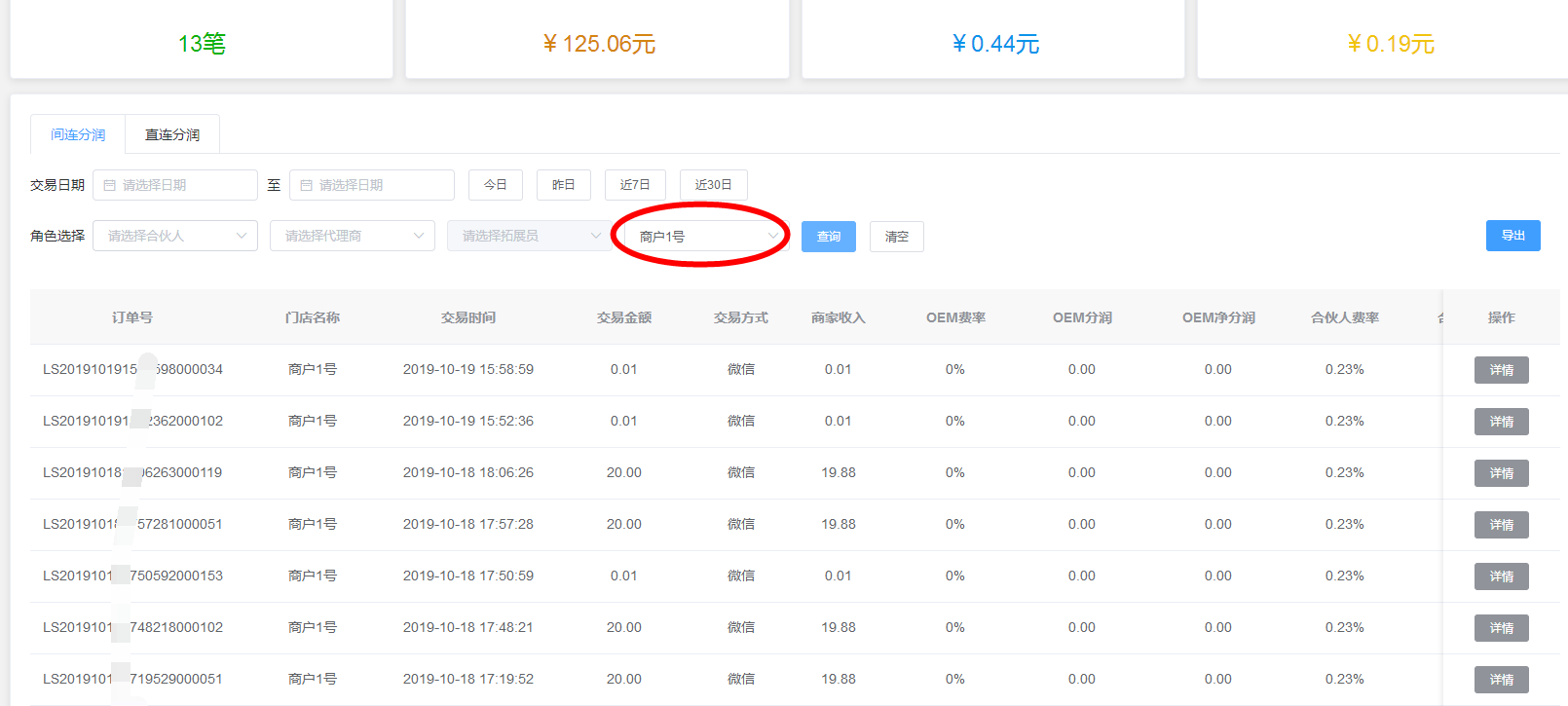Switch to the 直连分润 tab
This screenshot has width=1568, height=706.
(172, 134)
